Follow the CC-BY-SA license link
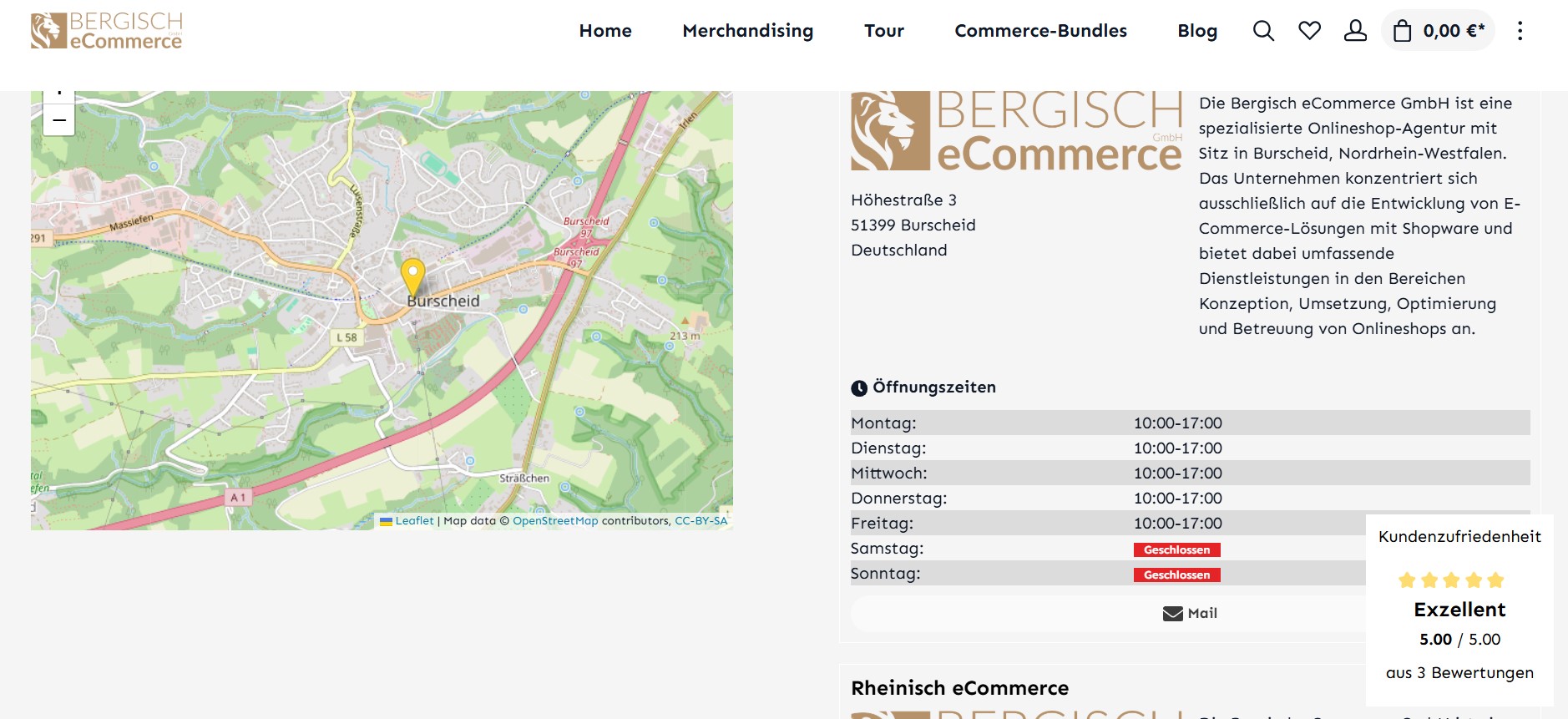The width and height of the screenshot is (1568, 719). [701, 521]
